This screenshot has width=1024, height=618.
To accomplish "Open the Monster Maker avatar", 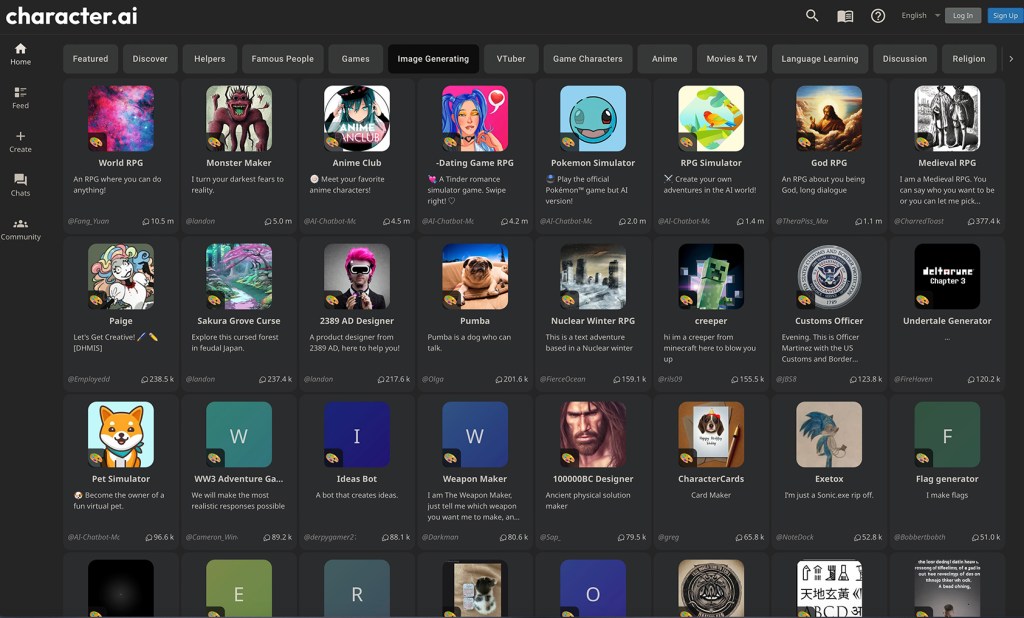I will click(239, 118).
